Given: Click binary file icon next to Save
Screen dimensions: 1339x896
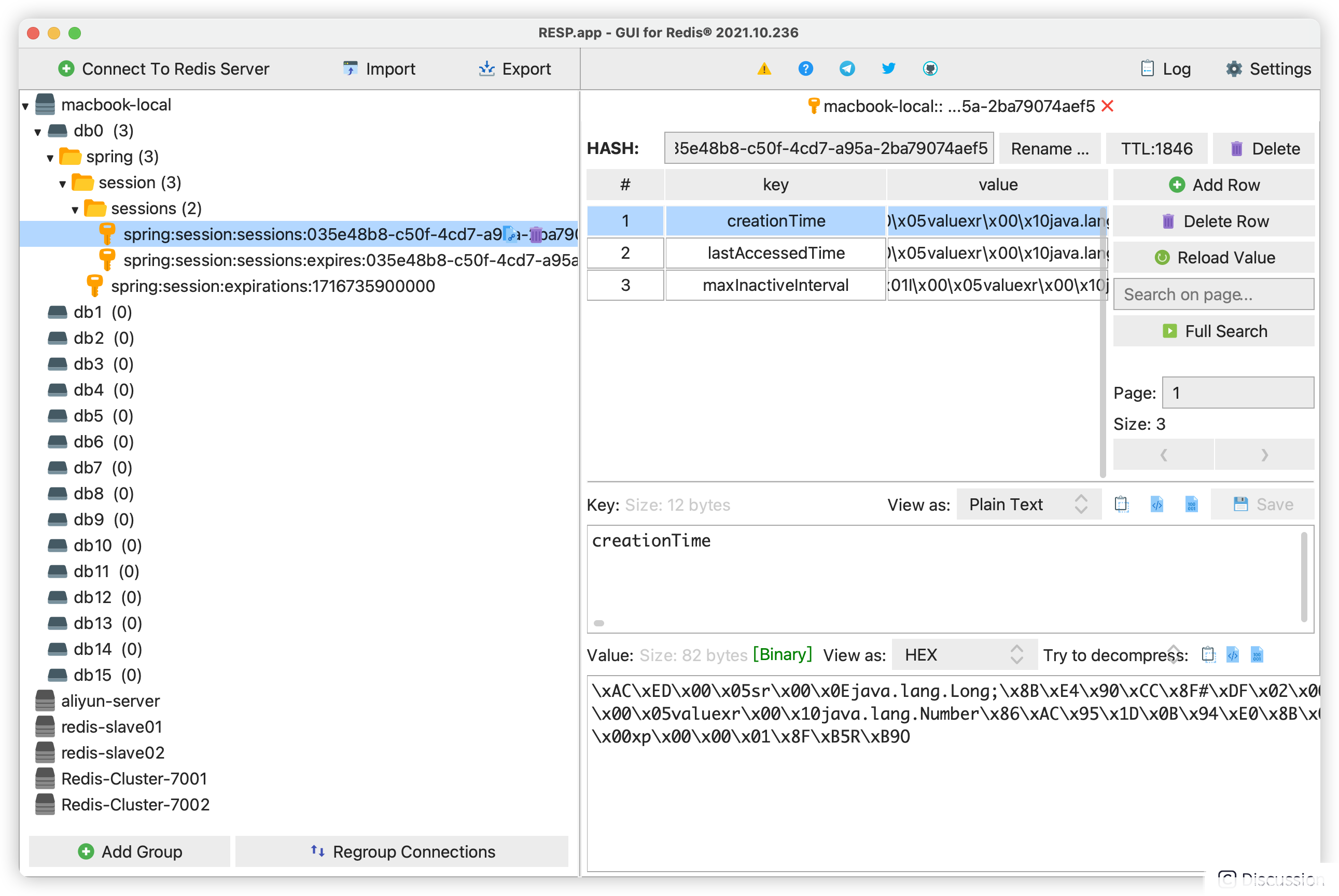Looking at the screenshot, I should click(x=1191, y=504).
